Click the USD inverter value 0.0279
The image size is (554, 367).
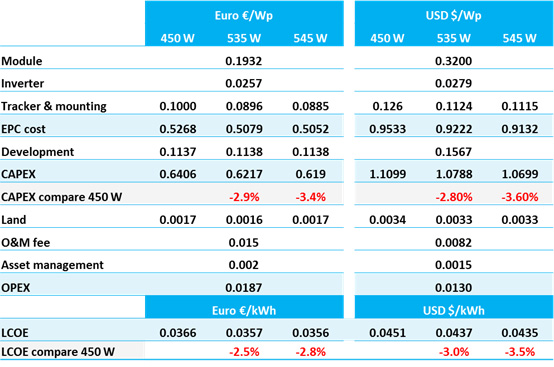[x=454, y=83]
